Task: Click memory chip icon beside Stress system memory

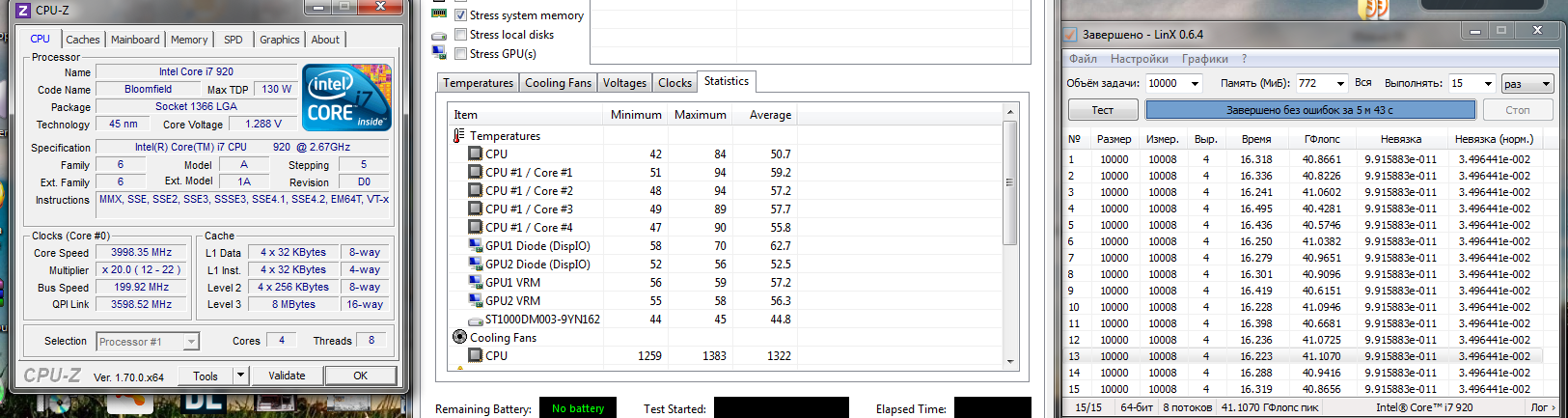Action: [x=440, y=14]
